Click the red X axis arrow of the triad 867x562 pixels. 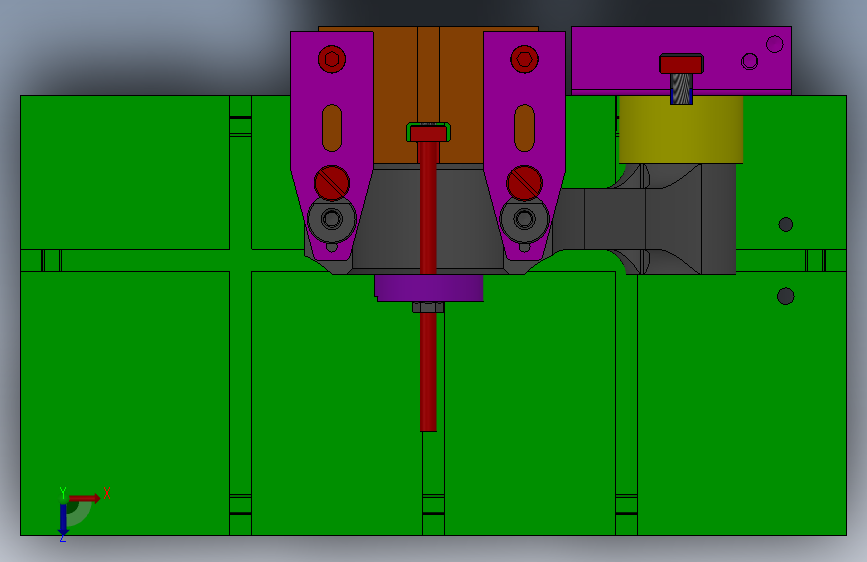pyautogui.click(x=84, y=498)
